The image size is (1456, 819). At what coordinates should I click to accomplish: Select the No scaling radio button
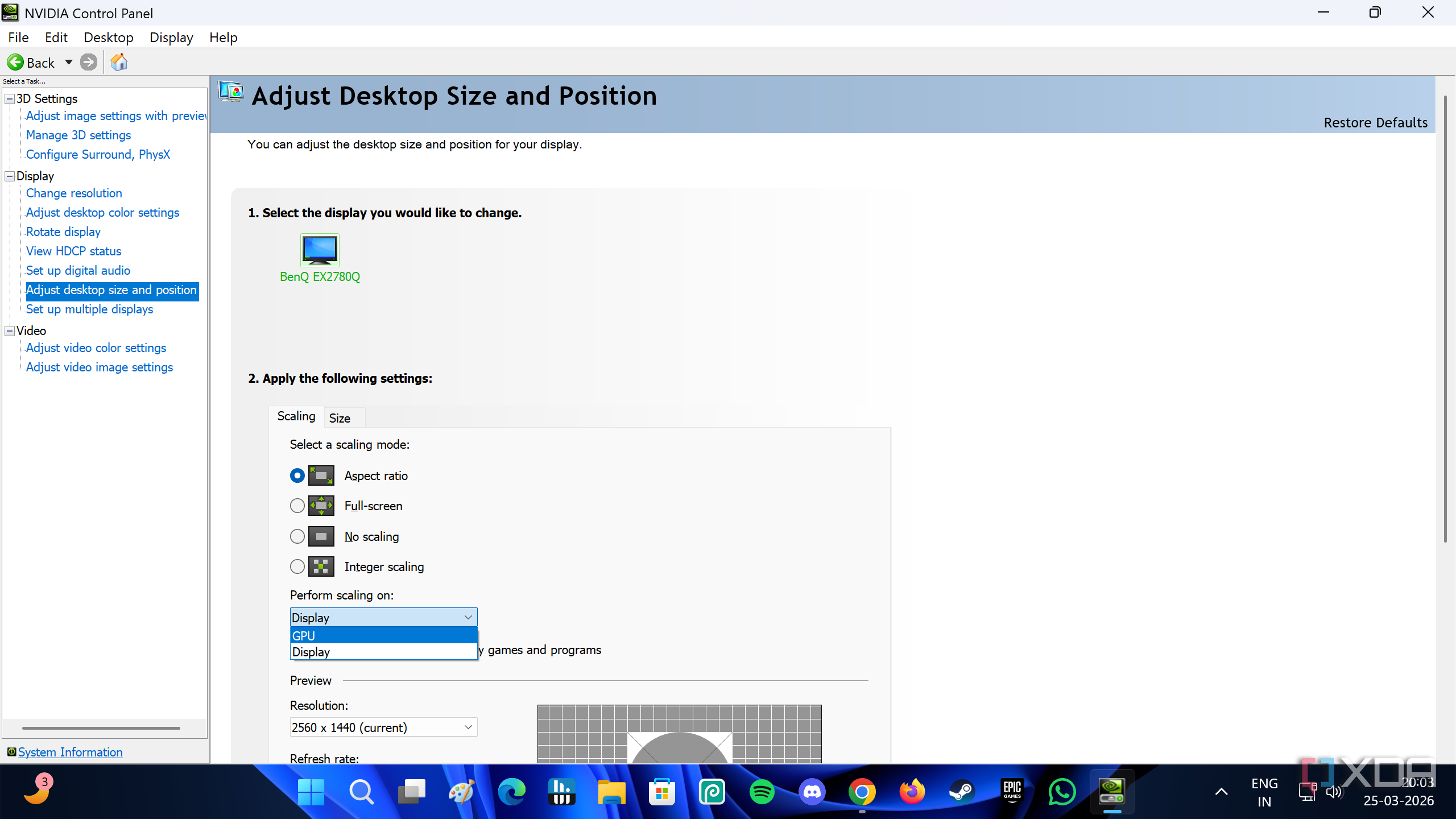297,536
